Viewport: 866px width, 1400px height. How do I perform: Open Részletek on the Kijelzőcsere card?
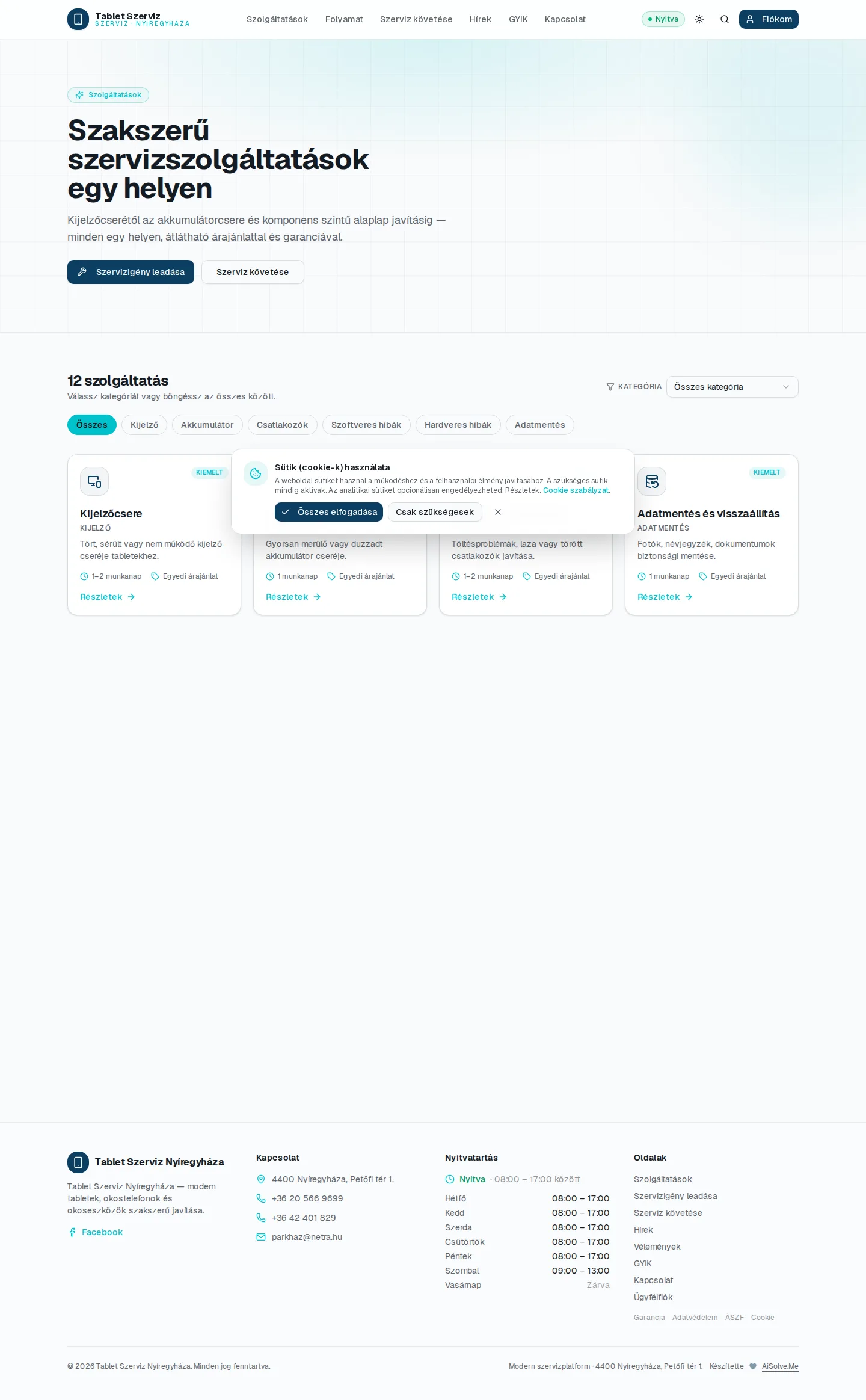point(108,597)
